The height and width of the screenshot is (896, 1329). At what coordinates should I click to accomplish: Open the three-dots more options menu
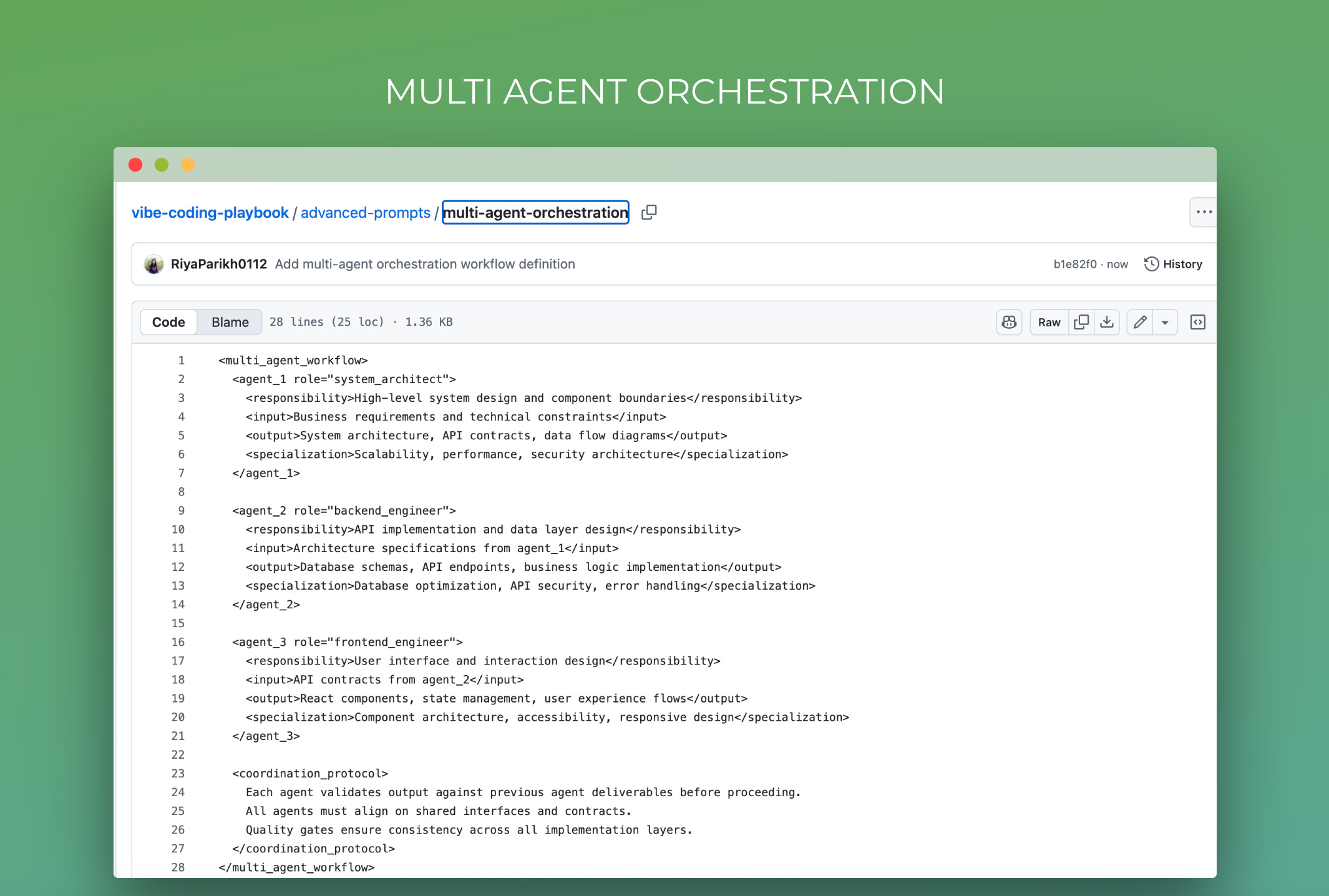click(x=1204, y=212)
